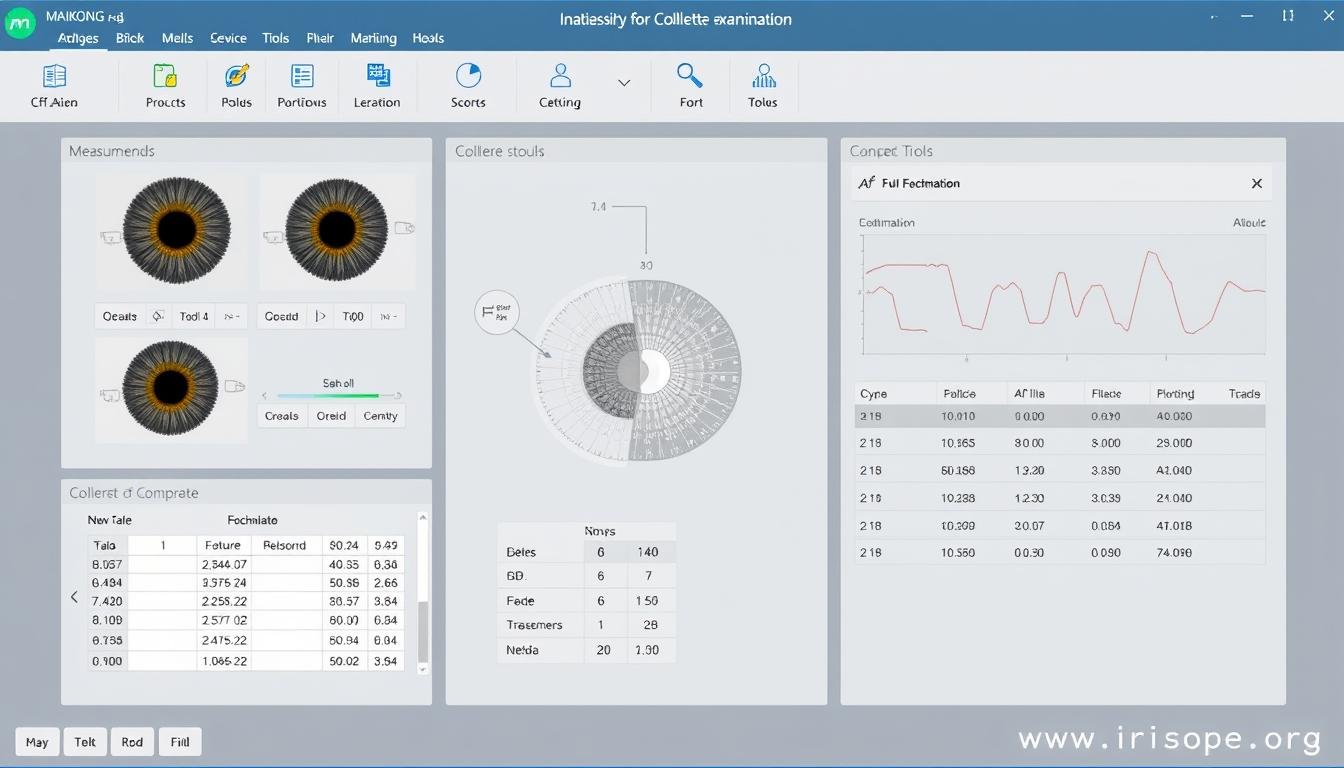Open the Cevice menu
Image resolution: width=1344 pixels, height=768 pixels.
pyautogui.click(x=228, y=38)
